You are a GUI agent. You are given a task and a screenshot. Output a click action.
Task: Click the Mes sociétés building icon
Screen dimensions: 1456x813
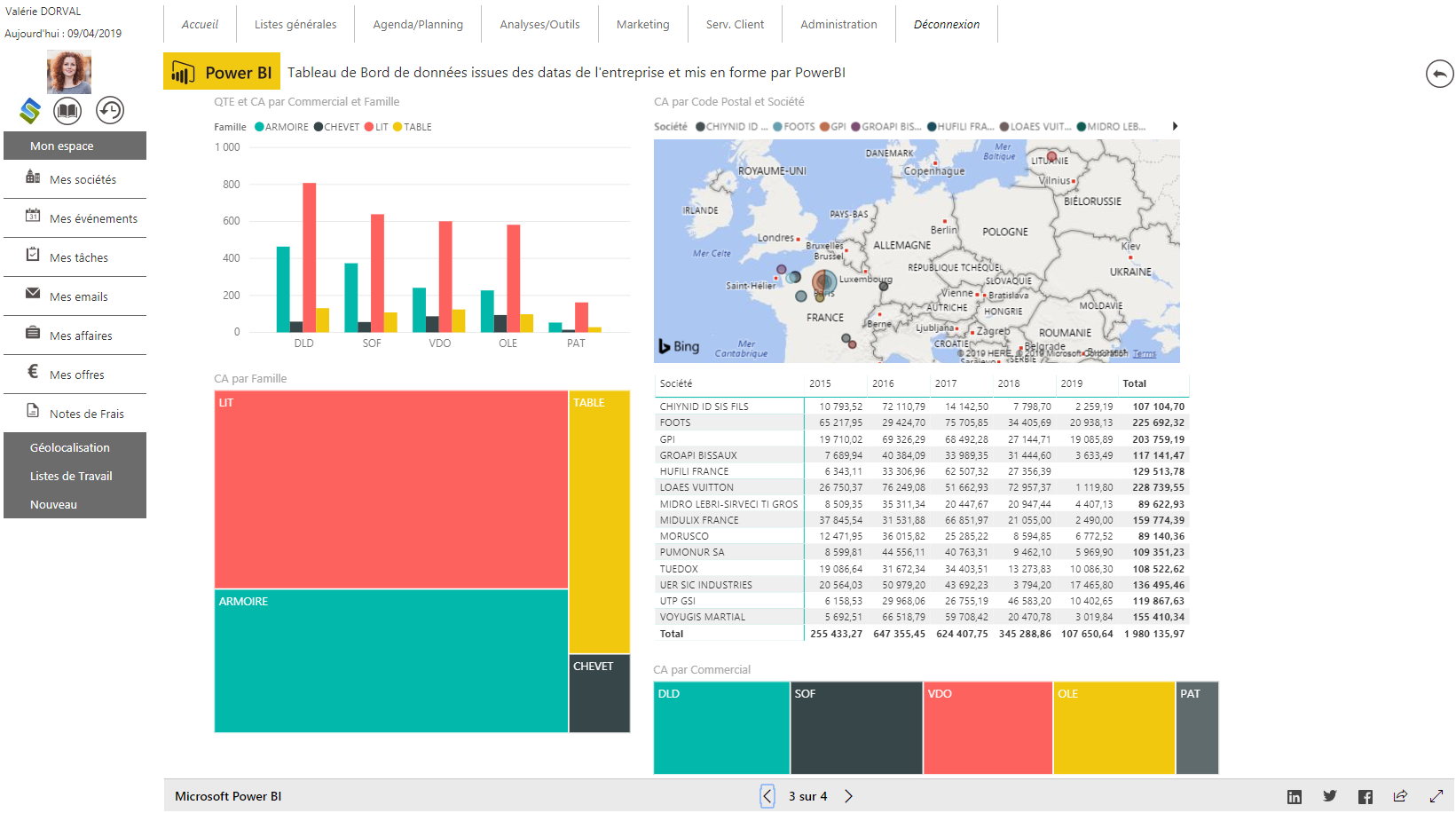pyautogui.click(x=33, y=178)
